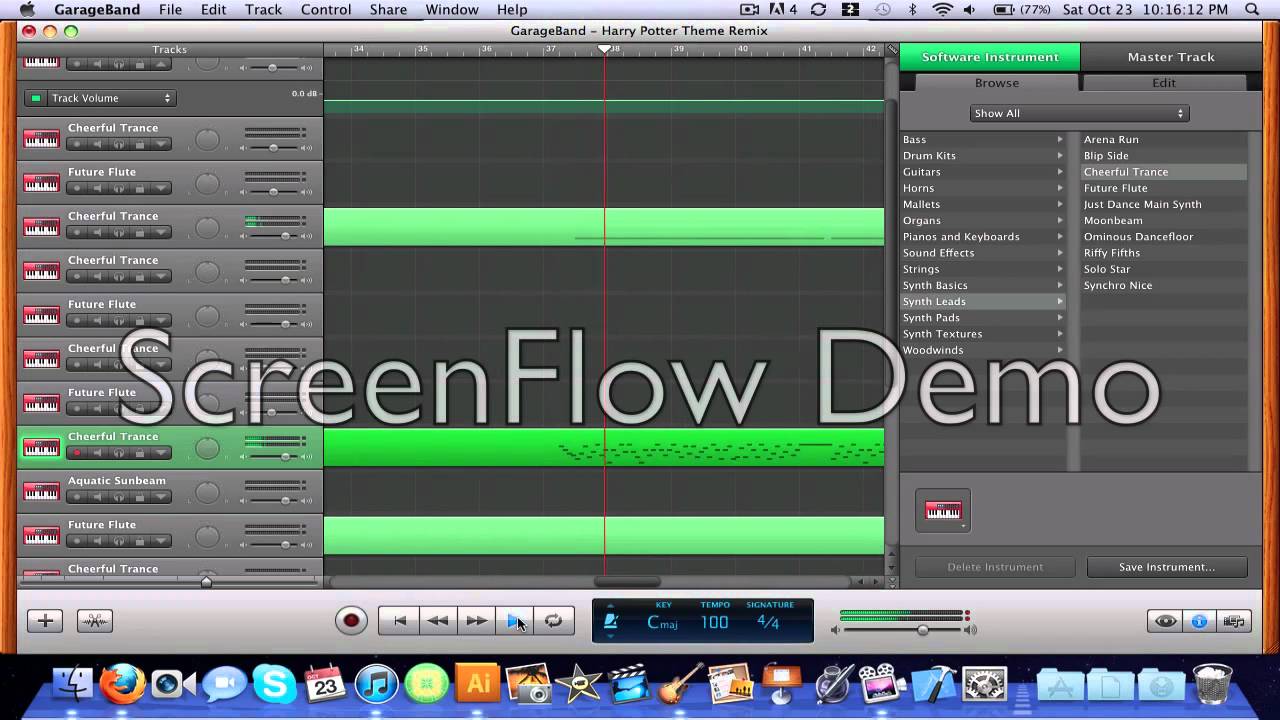Click the tempo value 100 in LCD

click(714, 622)
